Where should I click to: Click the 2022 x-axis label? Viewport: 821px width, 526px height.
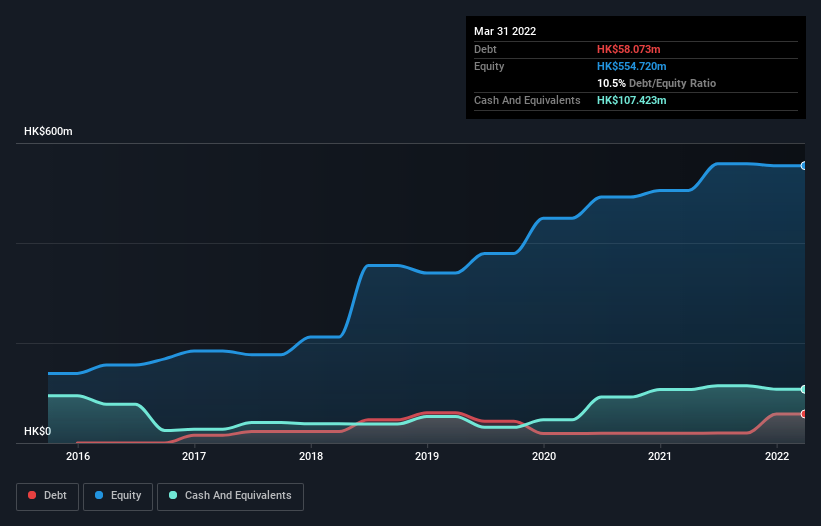pyautogui.click(x=777, y=456)
